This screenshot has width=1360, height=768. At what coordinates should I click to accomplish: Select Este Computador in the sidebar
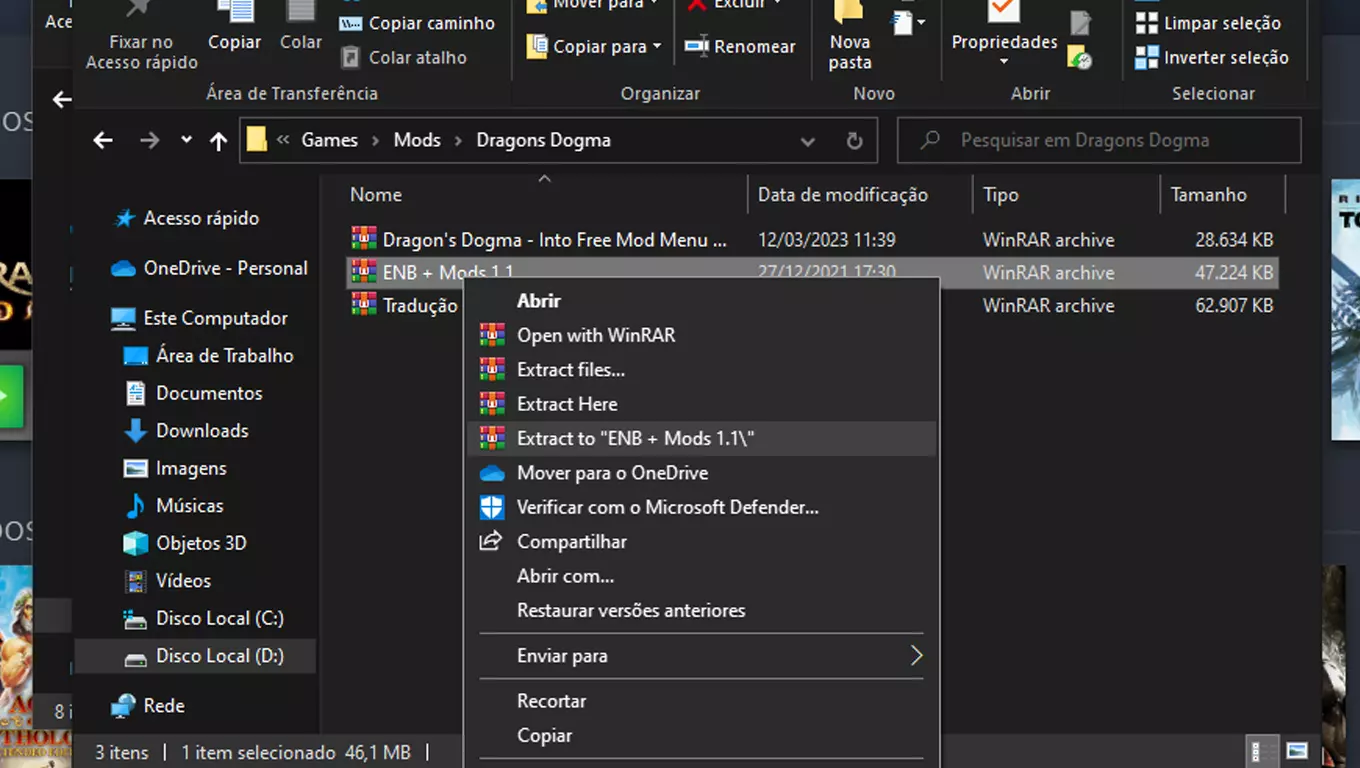point(215,318)
